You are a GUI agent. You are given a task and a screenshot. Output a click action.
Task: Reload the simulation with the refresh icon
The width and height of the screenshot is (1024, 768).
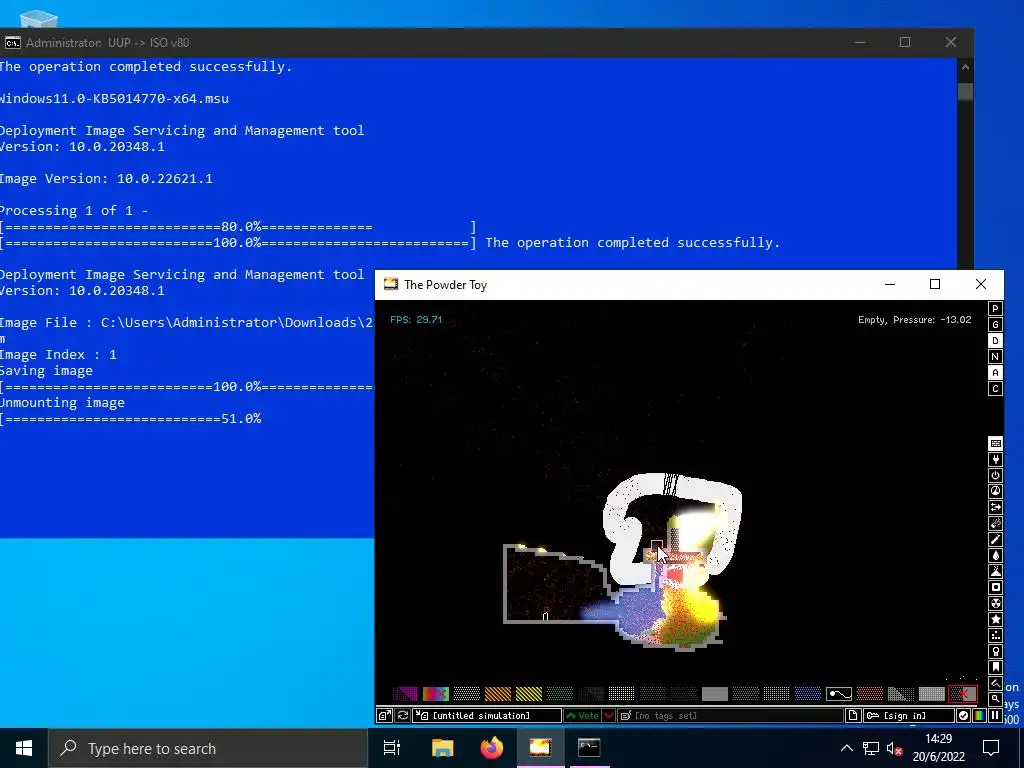(x=403, y=716)
